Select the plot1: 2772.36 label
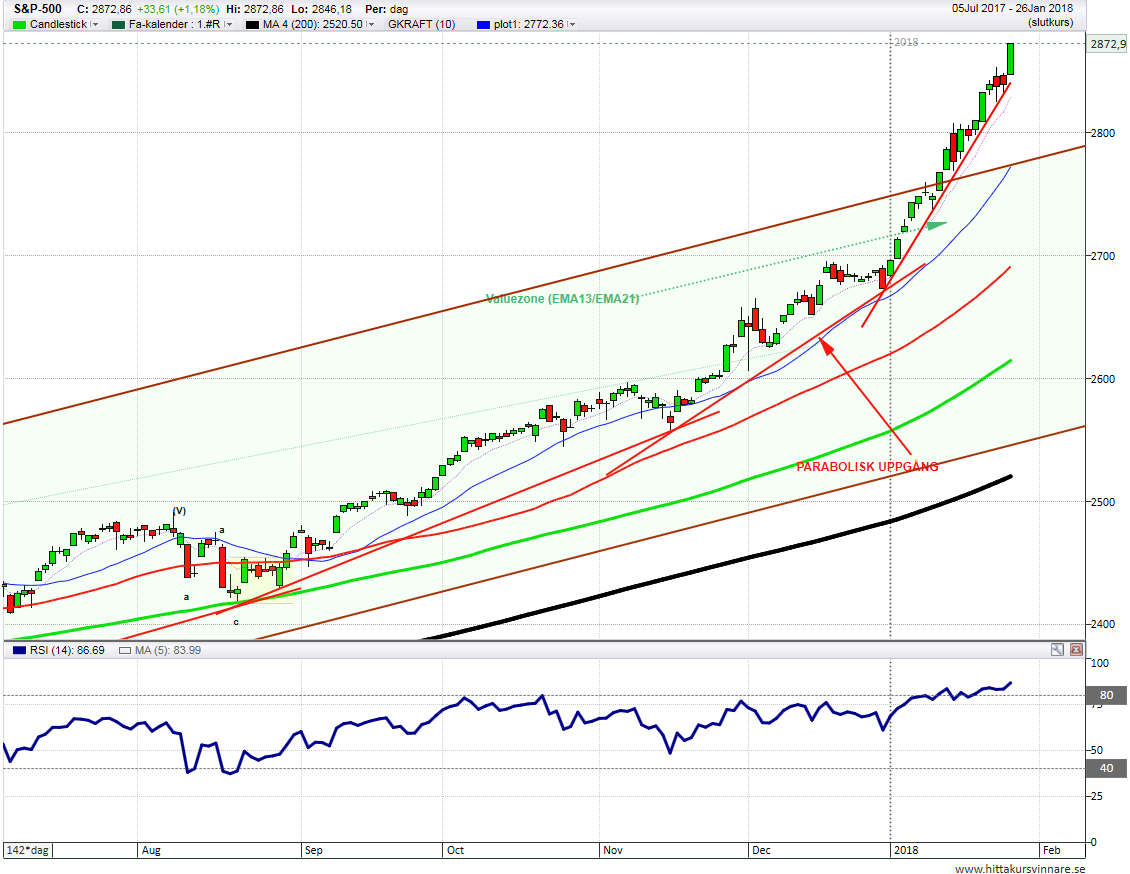The width and height of the screenshot is (1130, 874). click(529, 24)
